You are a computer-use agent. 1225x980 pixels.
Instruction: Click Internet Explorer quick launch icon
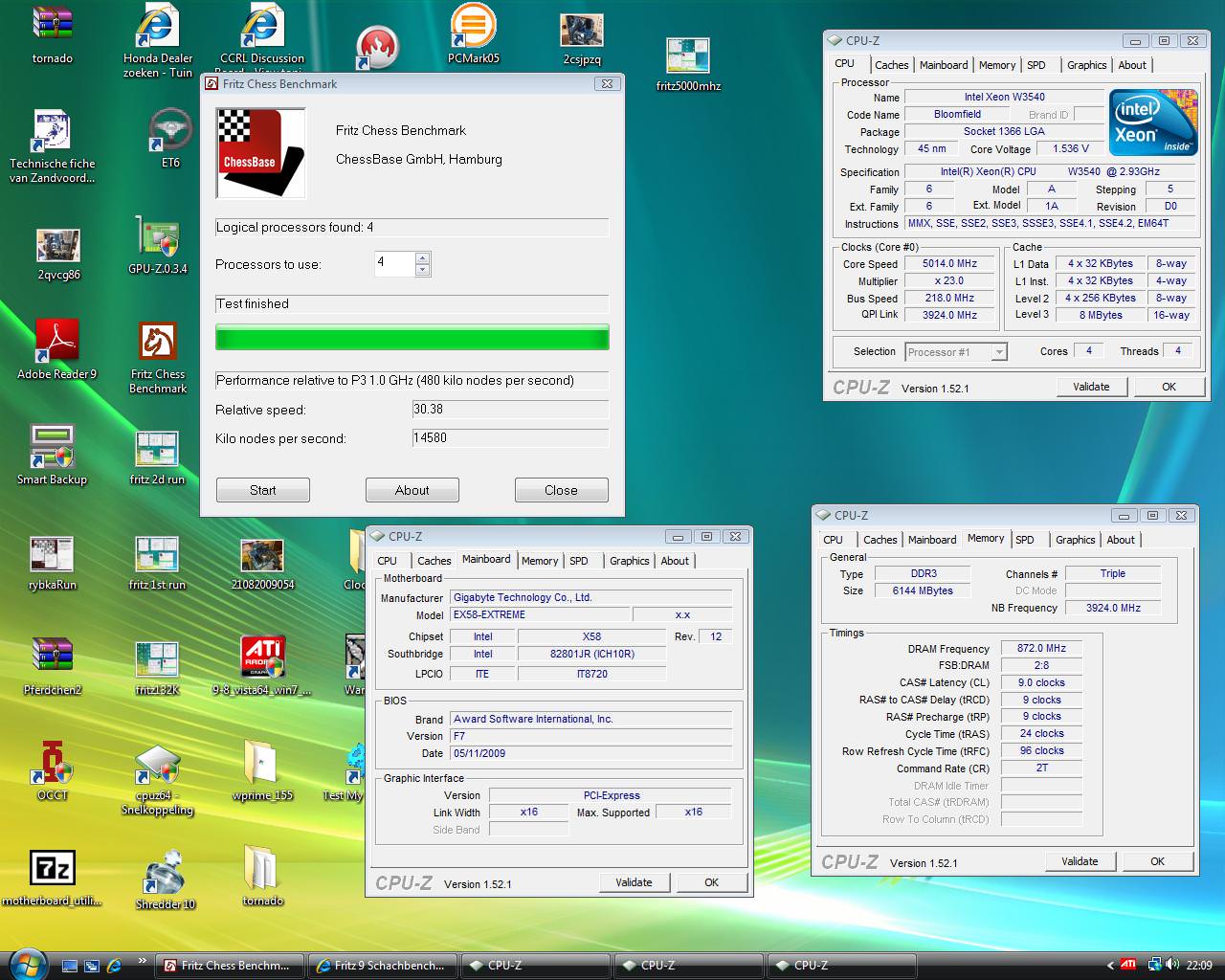click(x=114, y=966)
